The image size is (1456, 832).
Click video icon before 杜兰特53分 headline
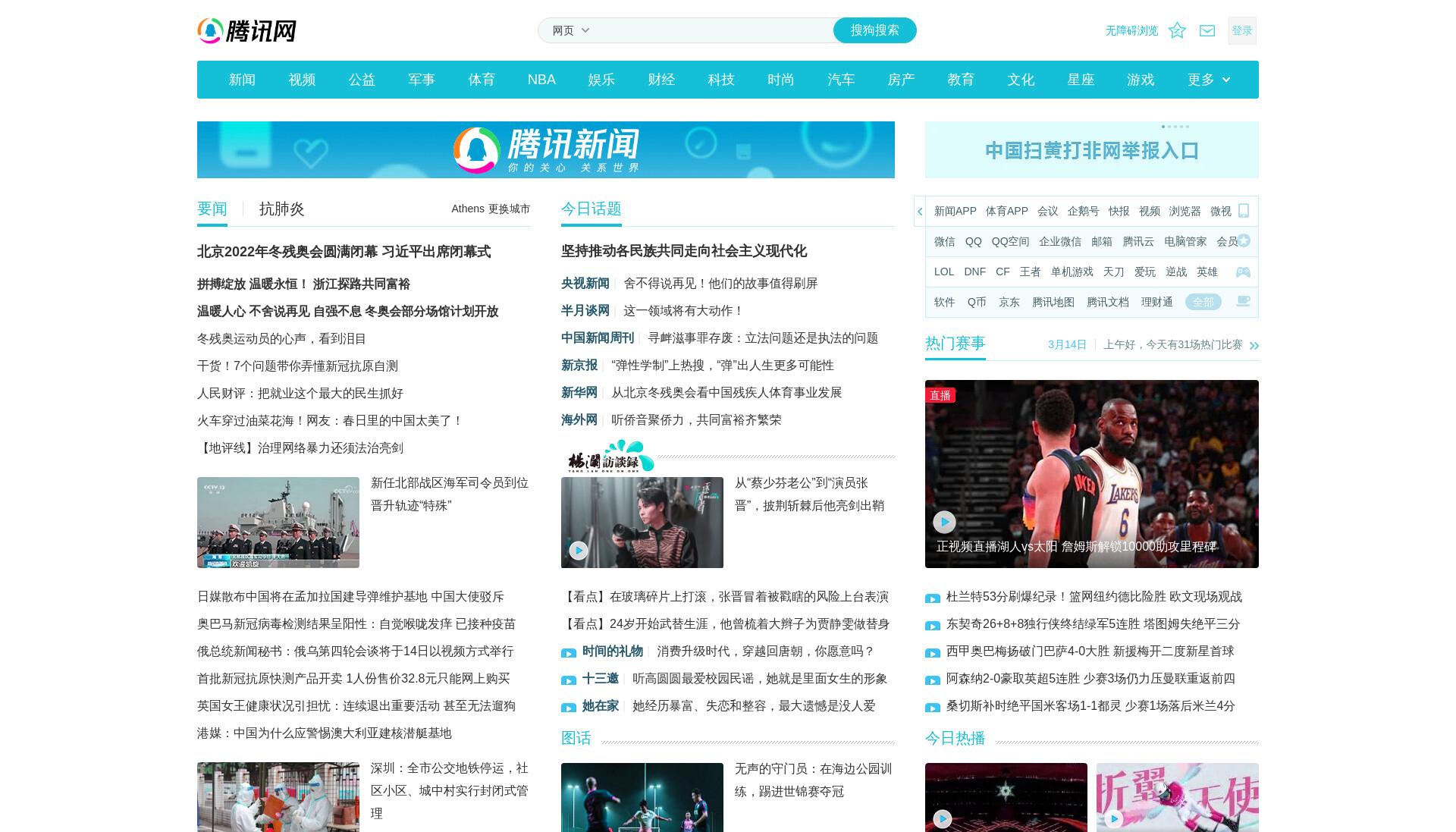point(933,598)
